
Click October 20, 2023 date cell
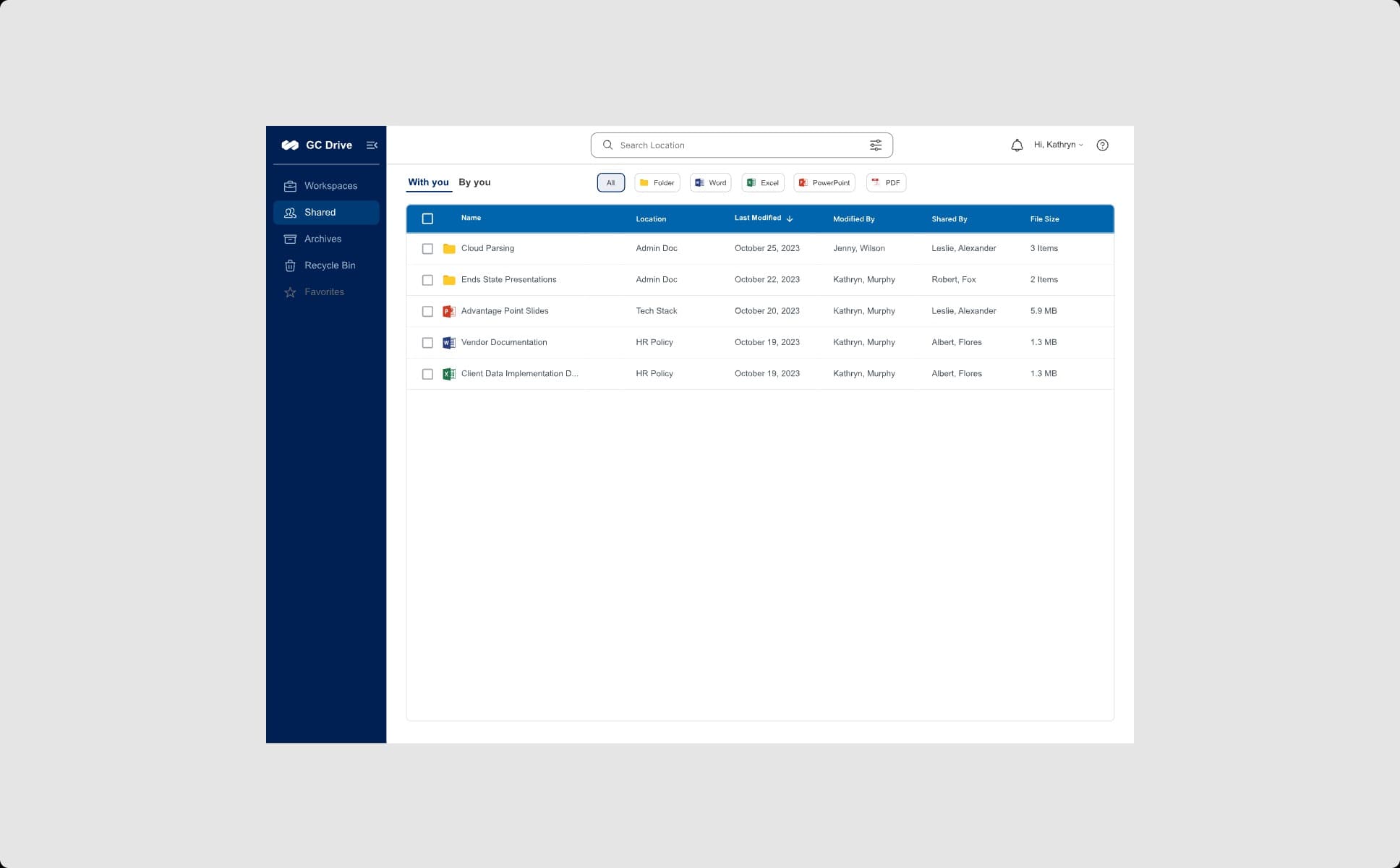tap(767, 311)
